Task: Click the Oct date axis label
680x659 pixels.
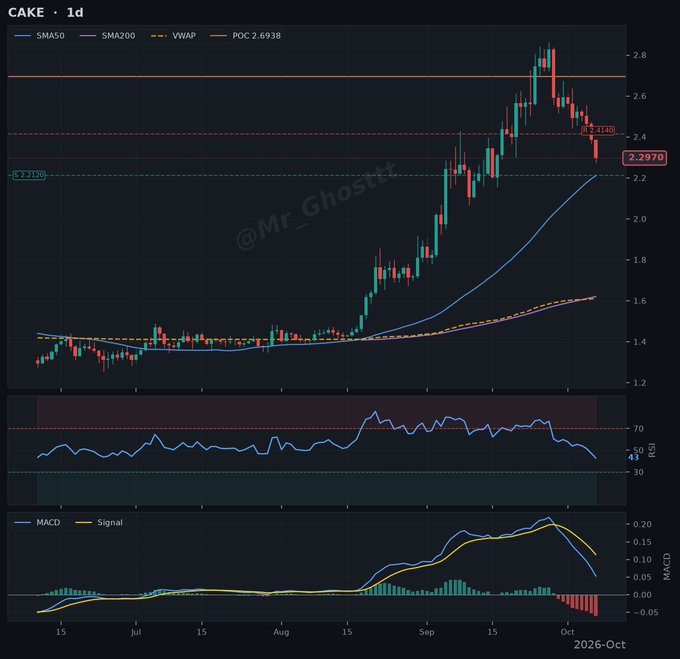Action: pyautogui.click(x=567, y=632)
